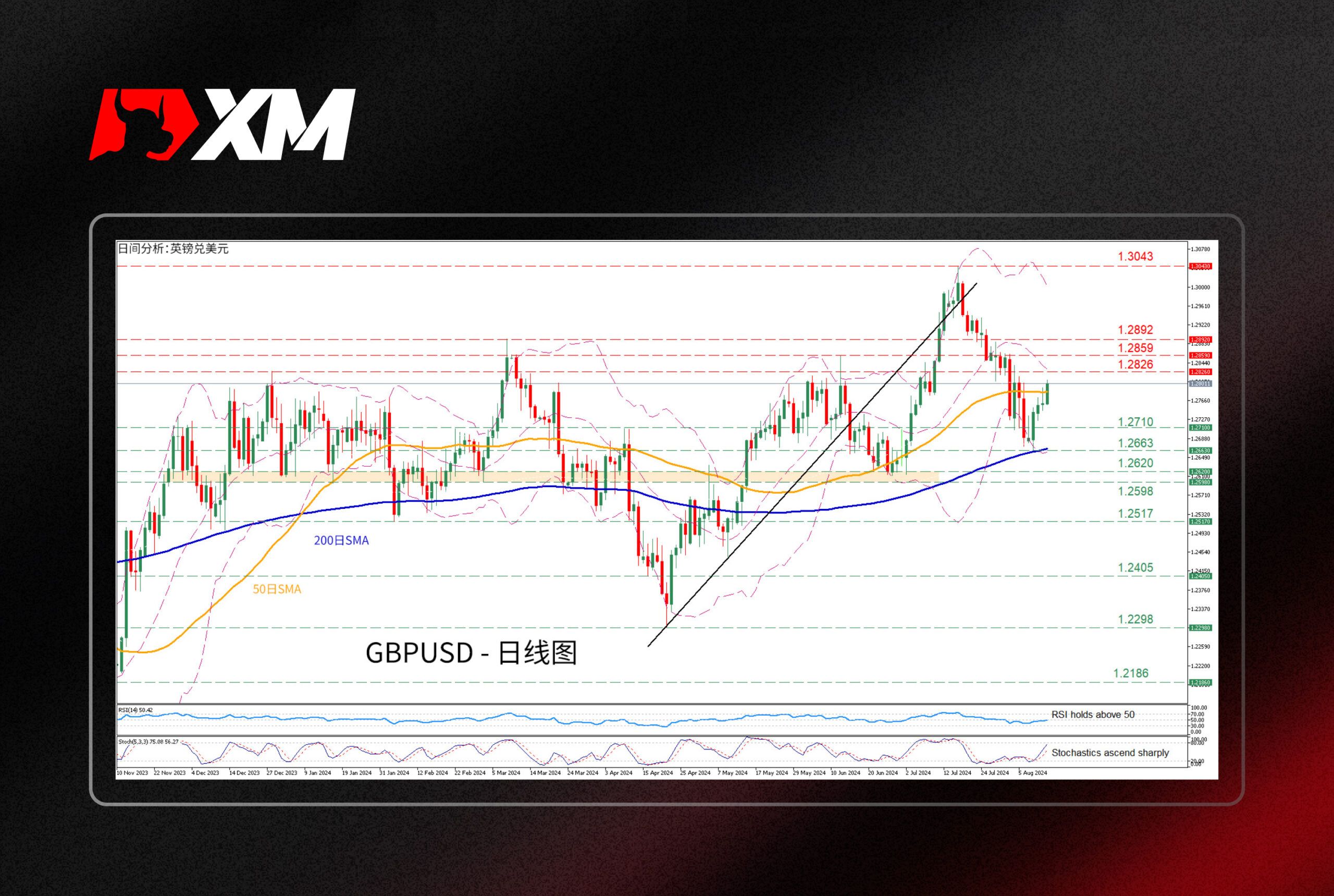Select the 'Stochastics ascend sharply' annotation

(1110, 753)
